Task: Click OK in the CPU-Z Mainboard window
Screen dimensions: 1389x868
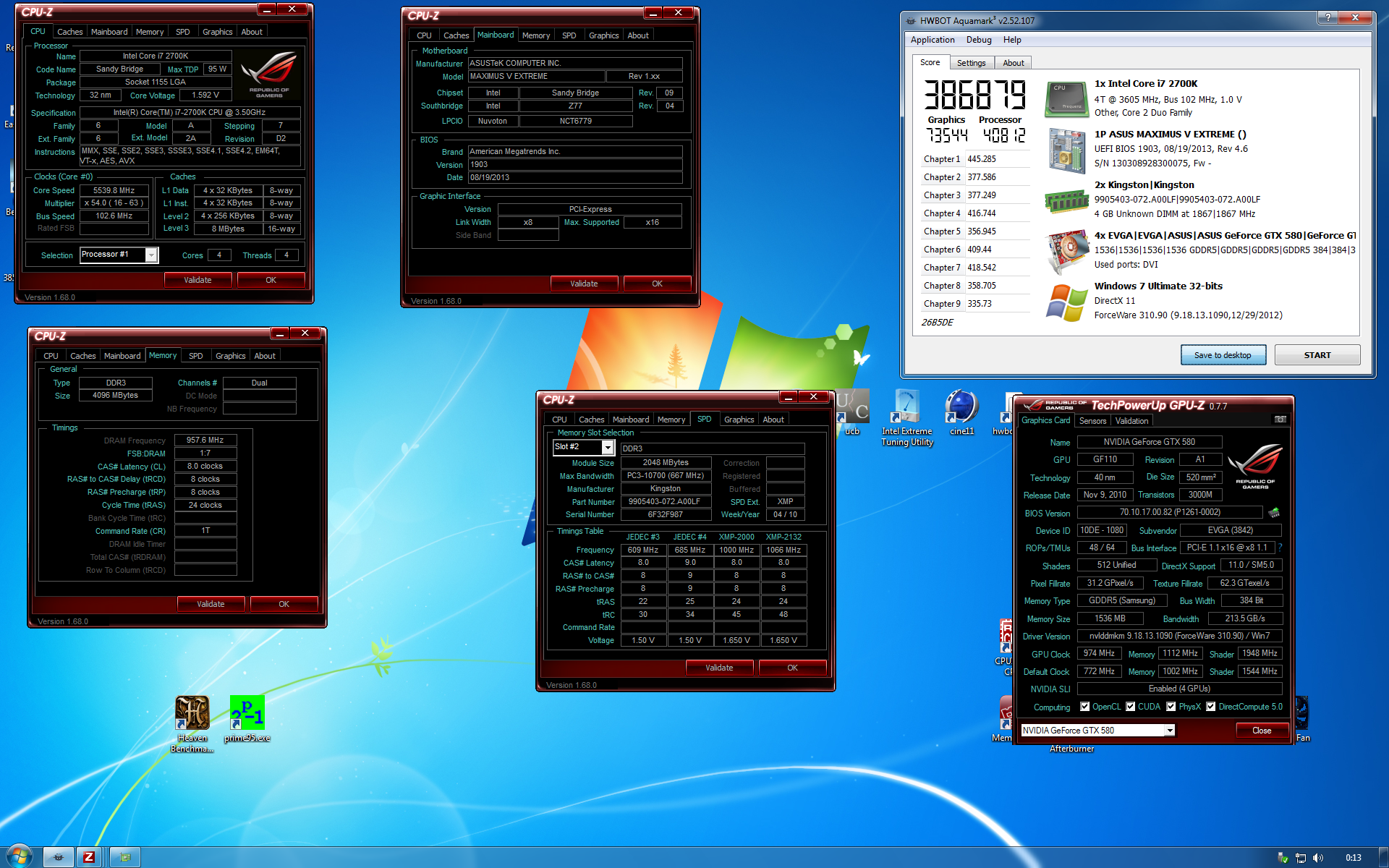Action: 657,284
